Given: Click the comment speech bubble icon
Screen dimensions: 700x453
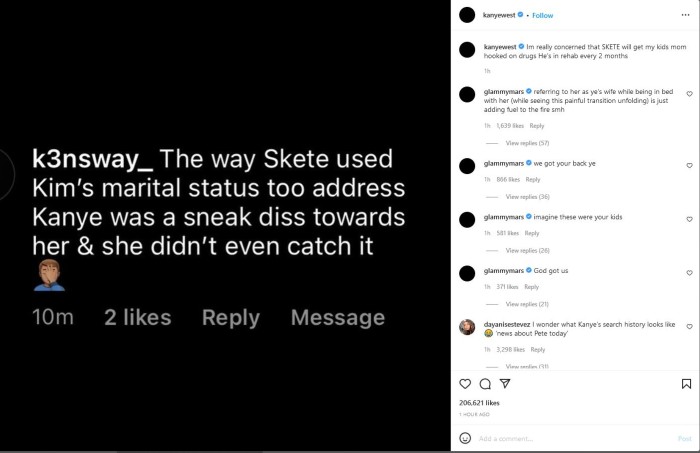Looking at the screenshot, I should 485,384.
